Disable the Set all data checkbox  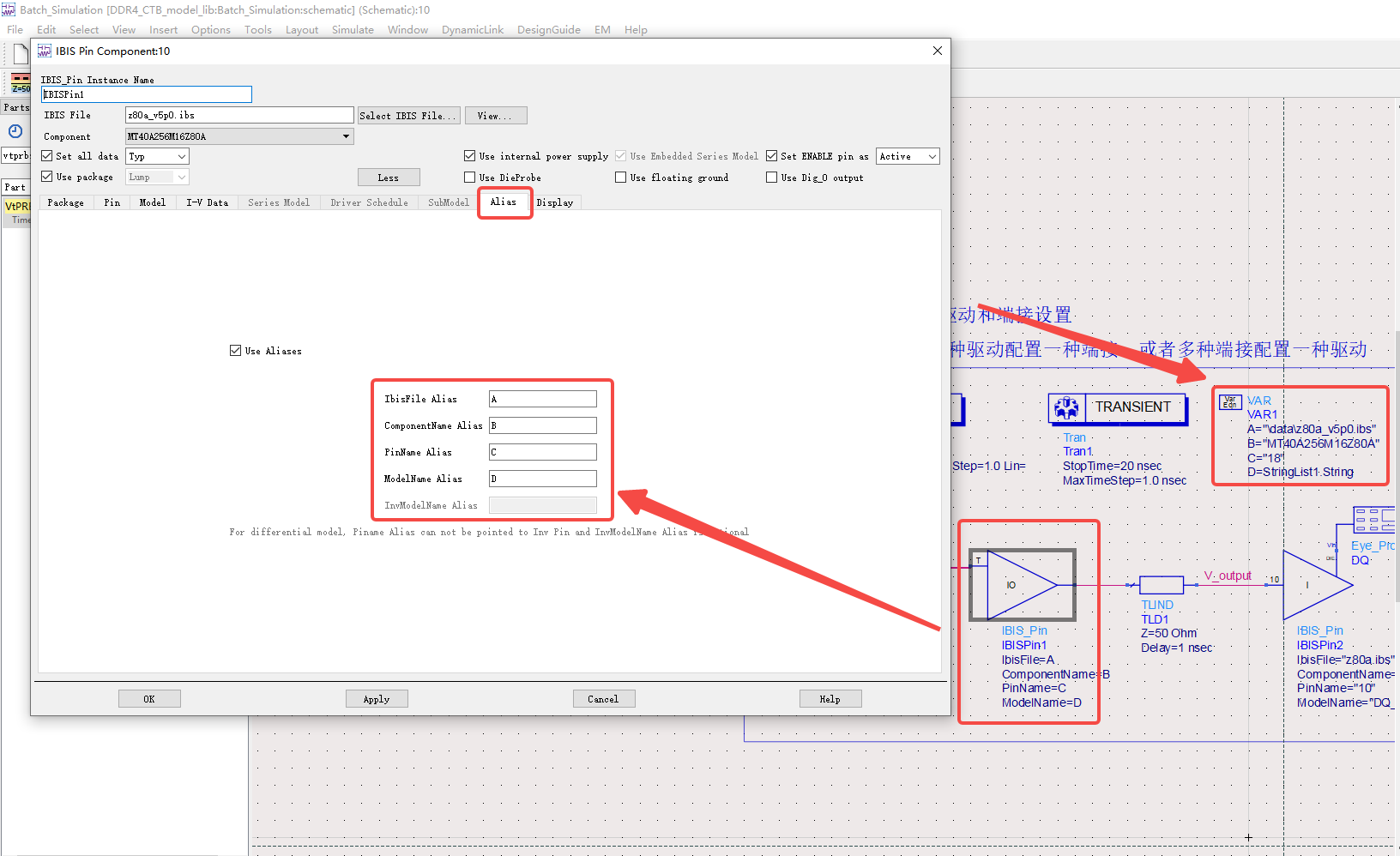[x=46, y=156]
